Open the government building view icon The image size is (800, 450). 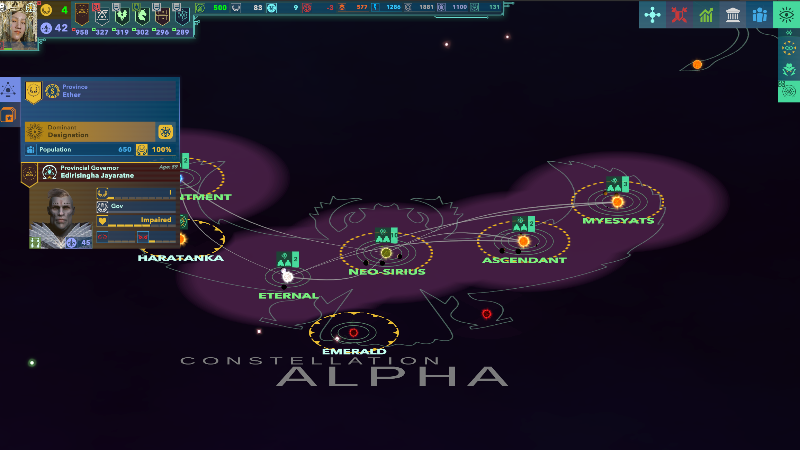click(x=733, y=15)
